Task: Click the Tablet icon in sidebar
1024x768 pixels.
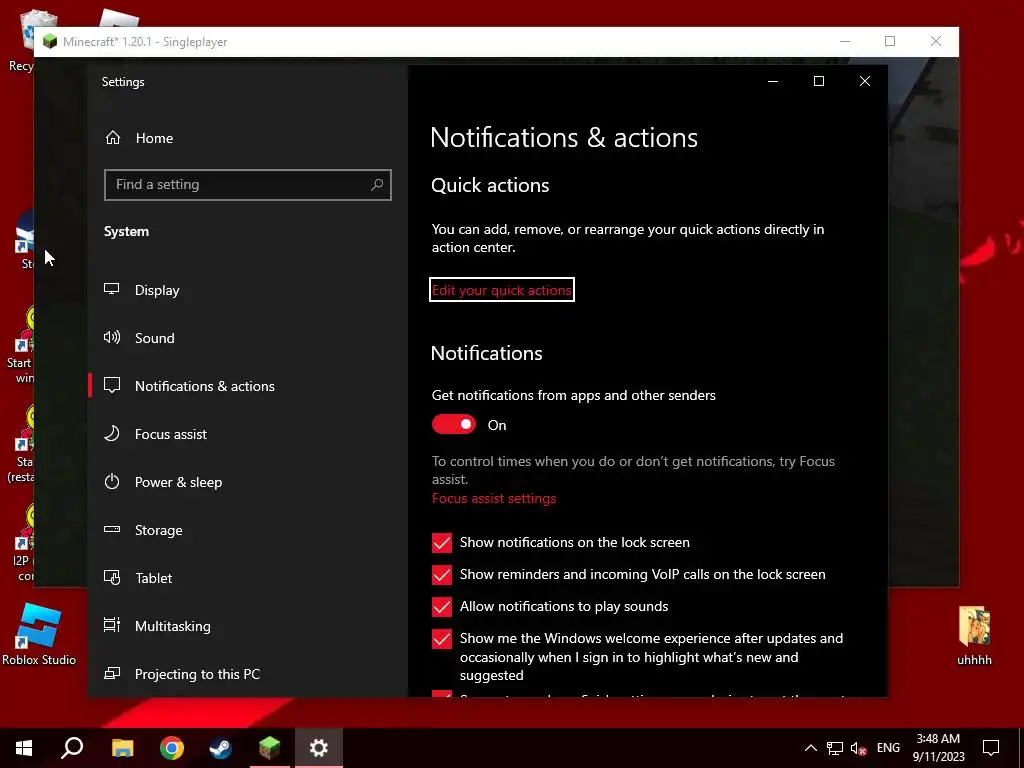Action: 112,578
